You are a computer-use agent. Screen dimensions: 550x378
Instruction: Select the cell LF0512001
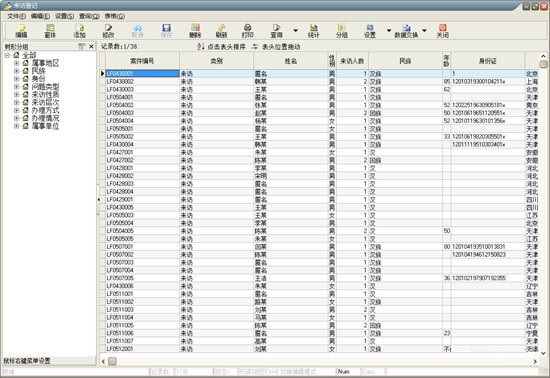pyautogui.click(x=142, y=349)
